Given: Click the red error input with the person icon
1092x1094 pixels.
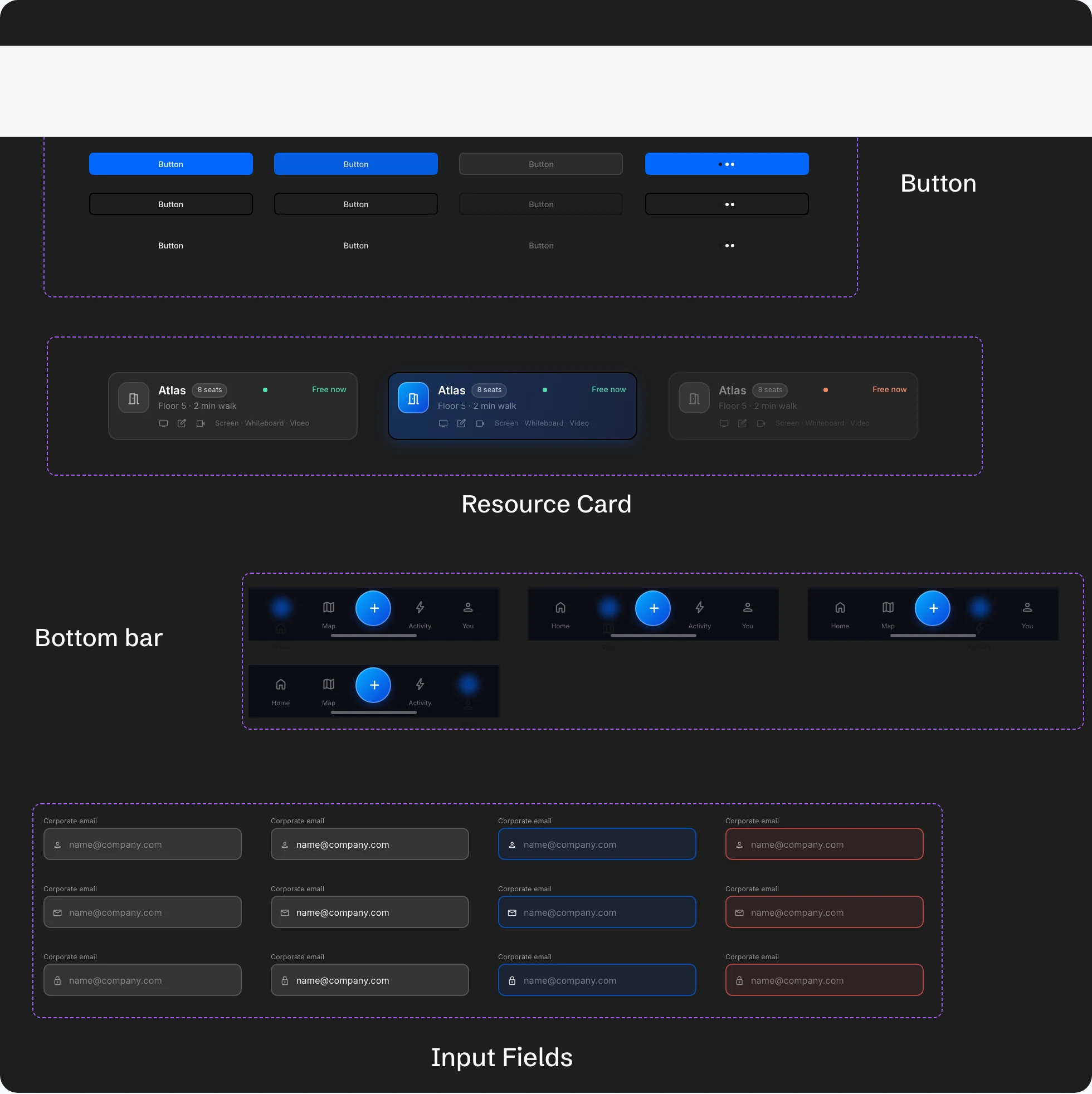Looking at the screenshot, I should click(824, 844).
